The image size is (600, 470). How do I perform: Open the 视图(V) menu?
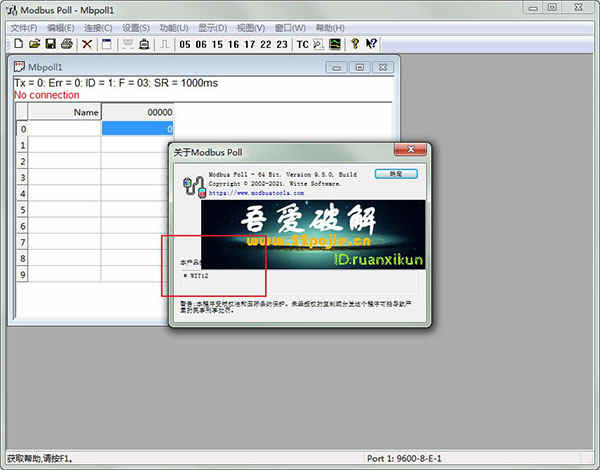(x=251, y=28)
